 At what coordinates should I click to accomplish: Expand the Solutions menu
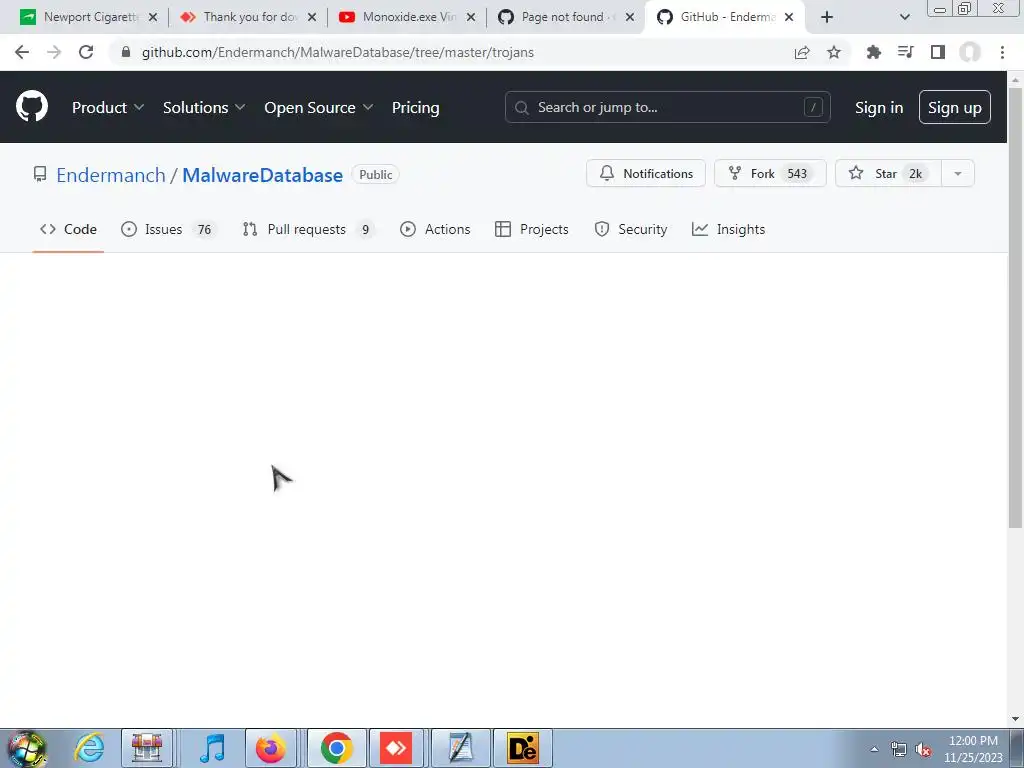pos(204,107)
